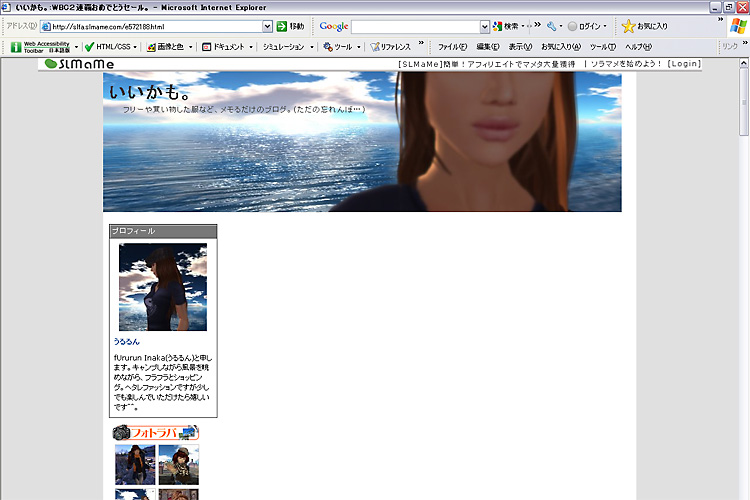
Task: Click the profile avatar picture
Action: (x=163, y=287)
